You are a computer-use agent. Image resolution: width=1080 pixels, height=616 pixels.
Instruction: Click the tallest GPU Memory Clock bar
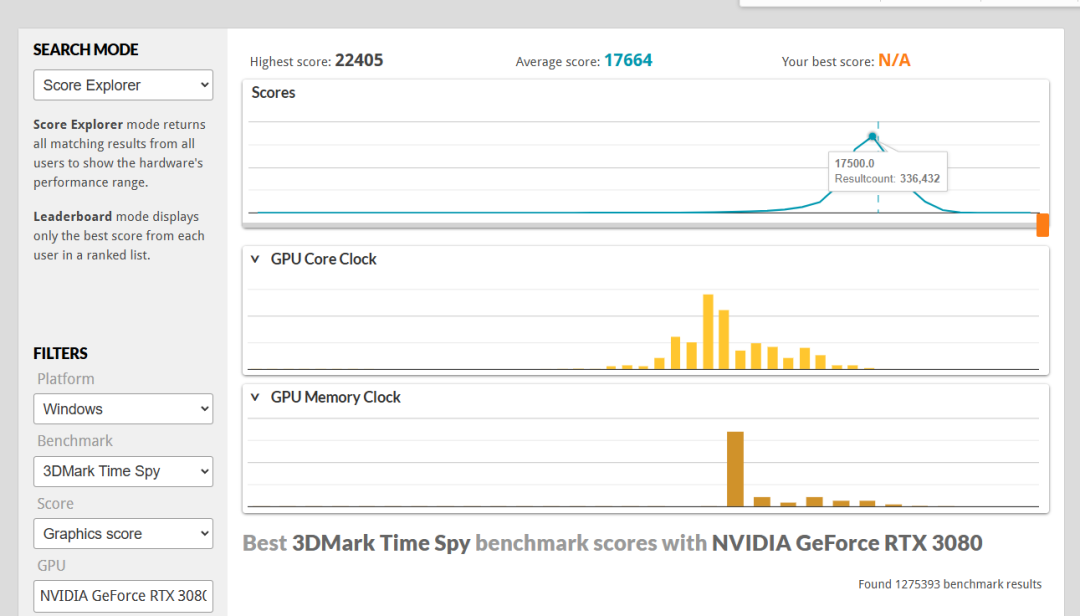pyautogui.click(x=736, y=469)
